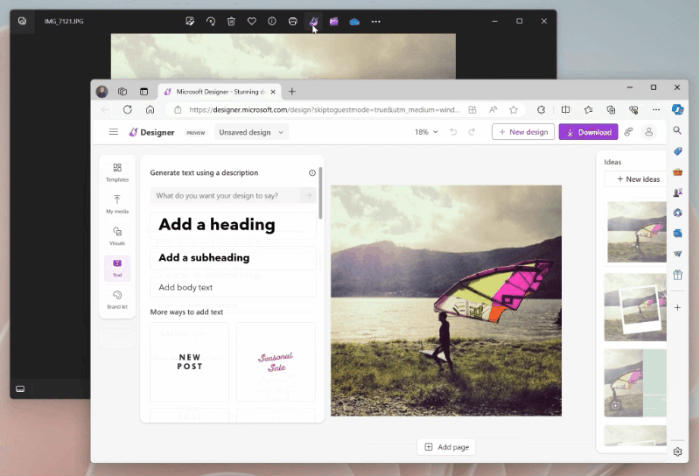Viewport: 699px width, 476px height.
Task: Click the Add page button
Action: tap(446, 447)
